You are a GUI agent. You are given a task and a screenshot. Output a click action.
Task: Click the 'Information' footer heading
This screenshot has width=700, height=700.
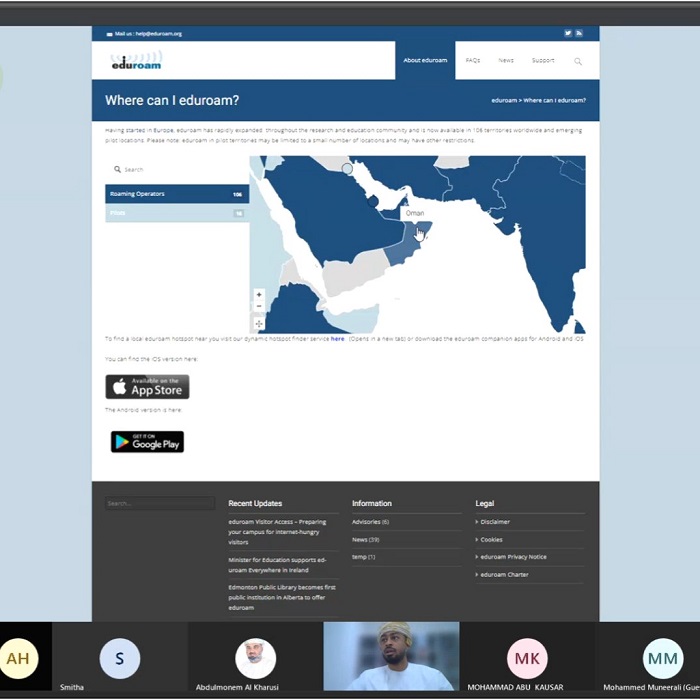(x=371, y=504)
